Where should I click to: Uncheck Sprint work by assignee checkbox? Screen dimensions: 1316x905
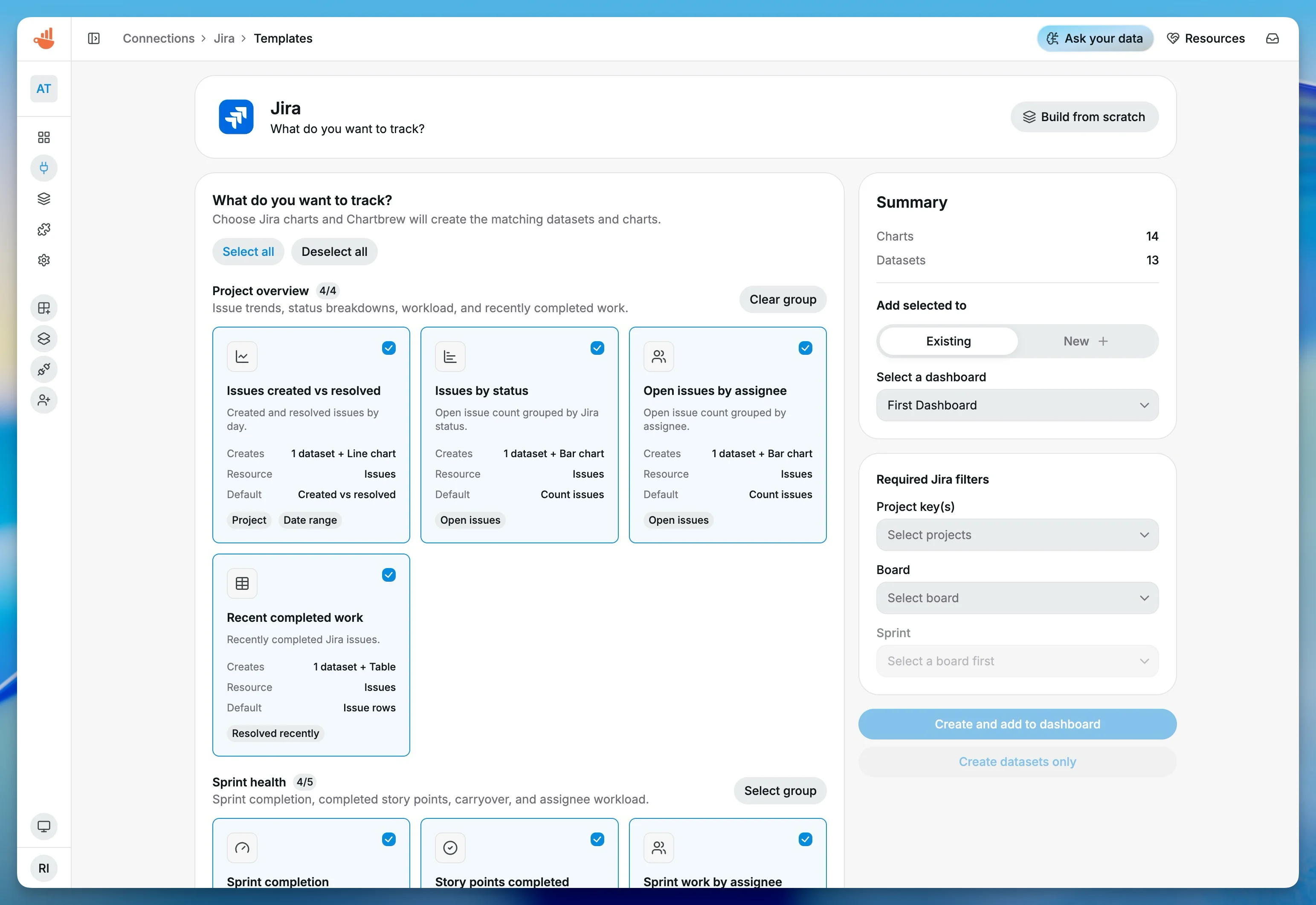(x=805, y=839)
